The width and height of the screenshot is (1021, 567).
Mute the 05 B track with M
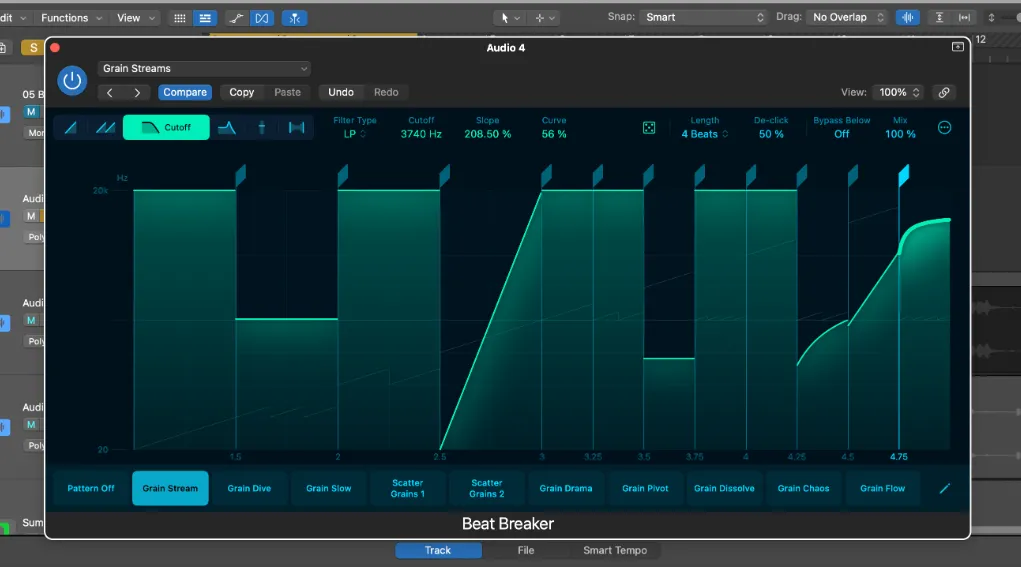[31, 111]
